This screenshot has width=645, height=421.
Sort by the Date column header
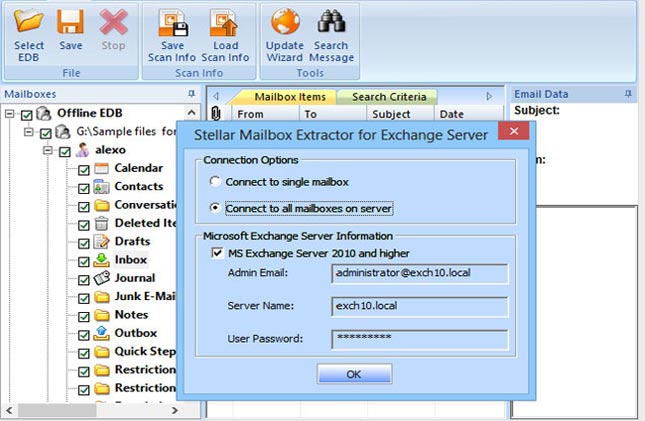point(469,114)
